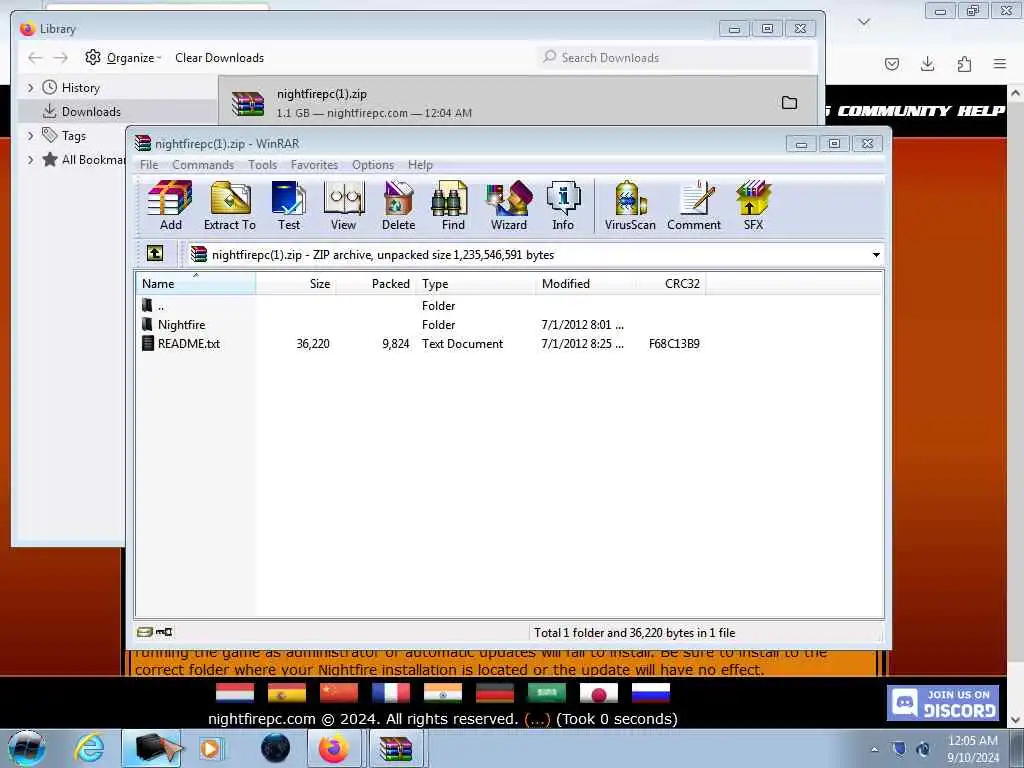Open Firefox Extensions puzzle icon
1024x768 pixels.
tap(964, 63)
